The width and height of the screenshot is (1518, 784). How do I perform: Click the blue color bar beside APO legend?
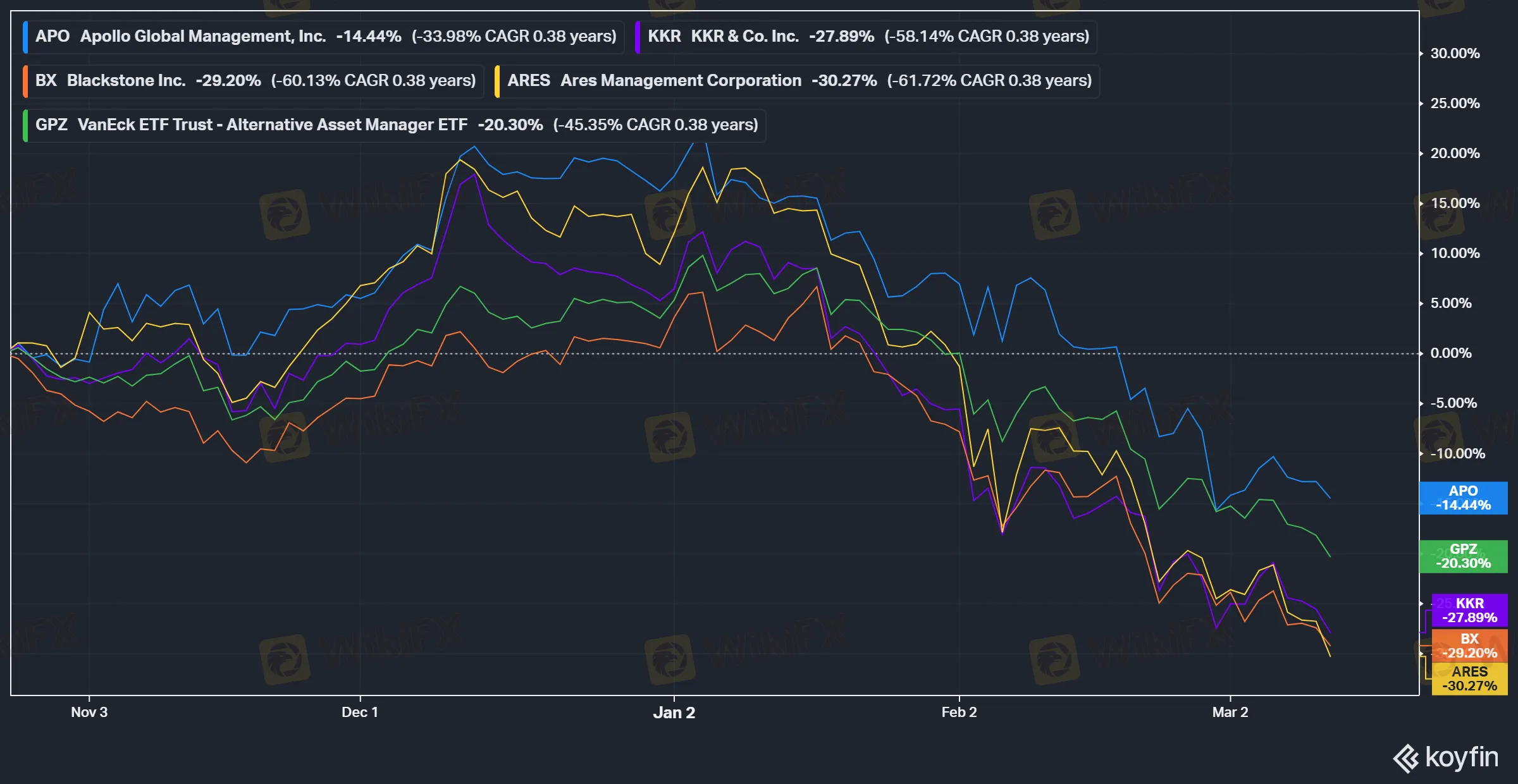click(25, 37)
